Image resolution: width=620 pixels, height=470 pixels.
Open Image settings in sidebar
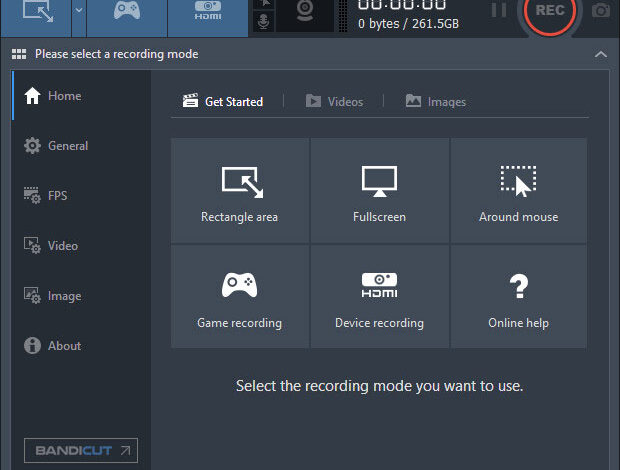[x=81, y=296]
